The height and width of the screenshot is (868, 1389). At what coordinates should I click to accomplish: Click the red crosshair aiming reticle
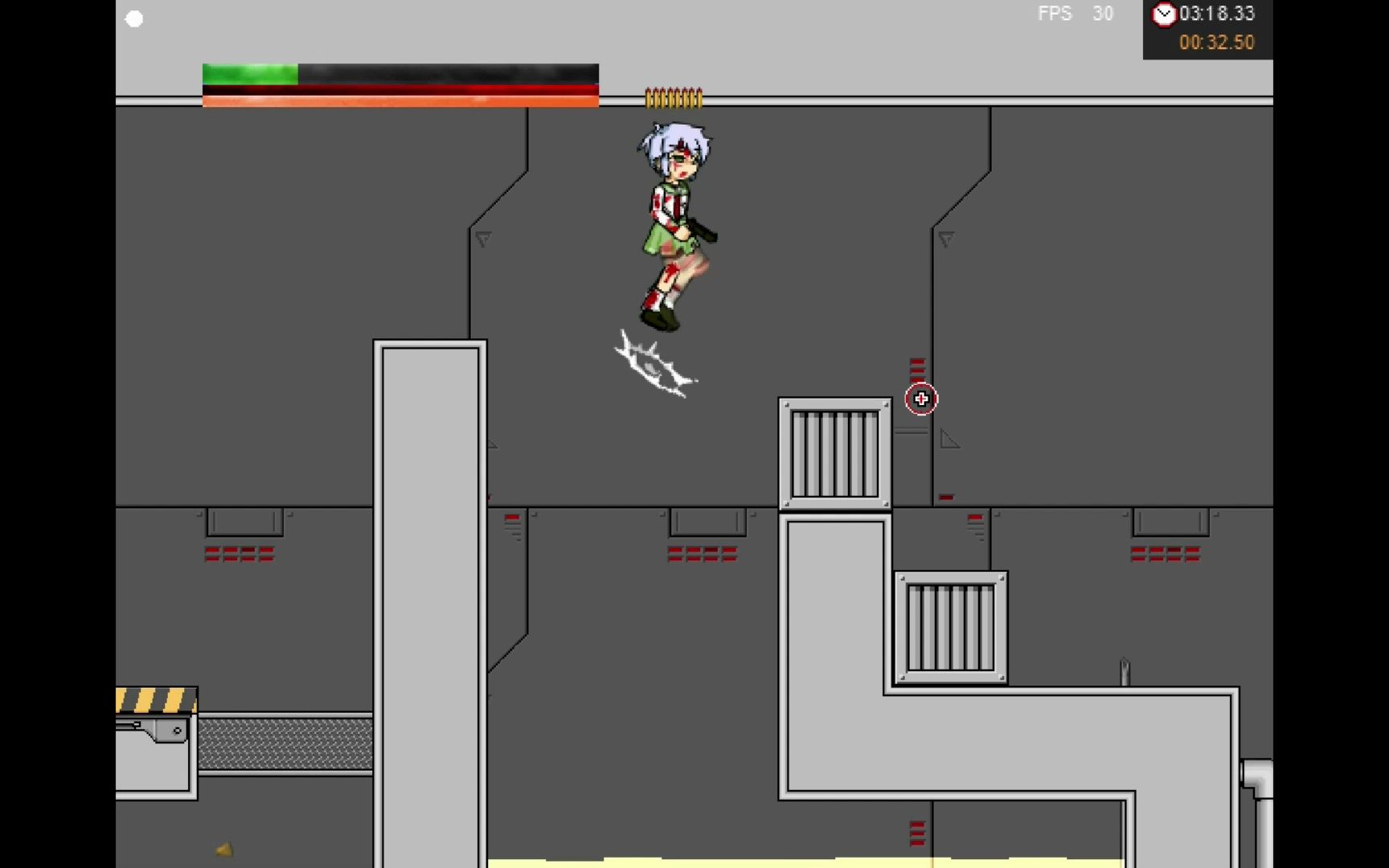(x=921, y=399)
